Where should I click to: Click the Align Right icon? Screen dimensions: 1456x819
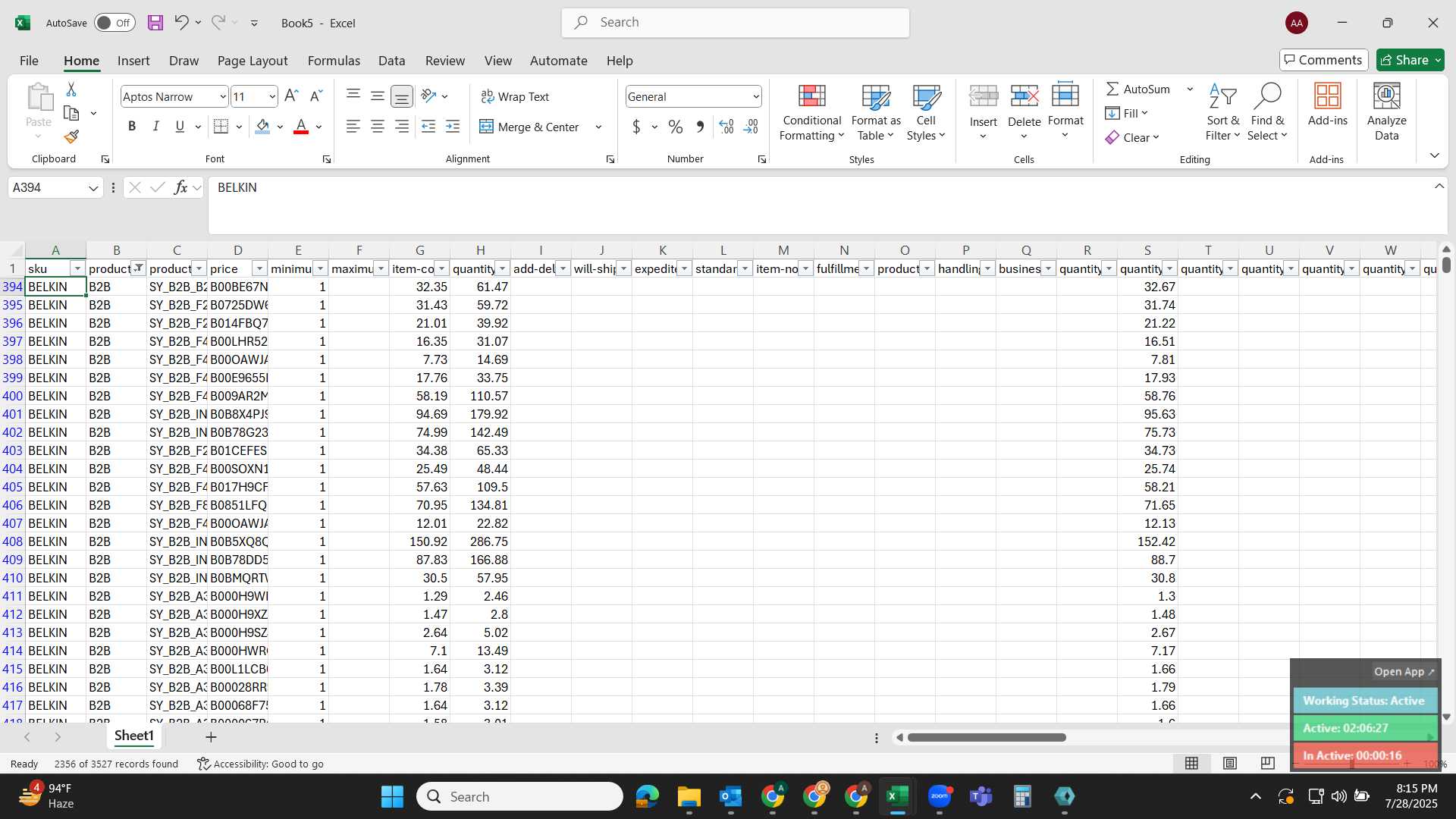pyautogui.click(x=402, y=127)
